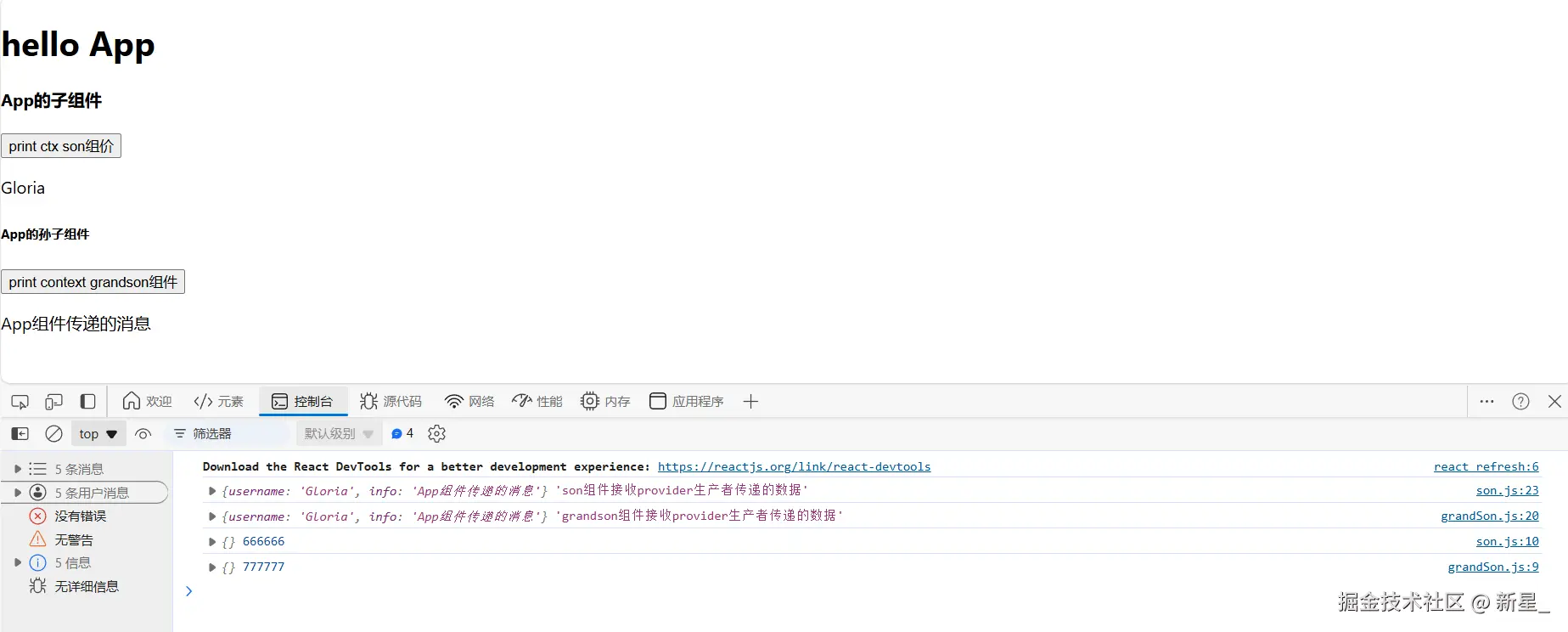
Task: Click the App组件传递的消息 paragraph
Action: tap(76, 324)
